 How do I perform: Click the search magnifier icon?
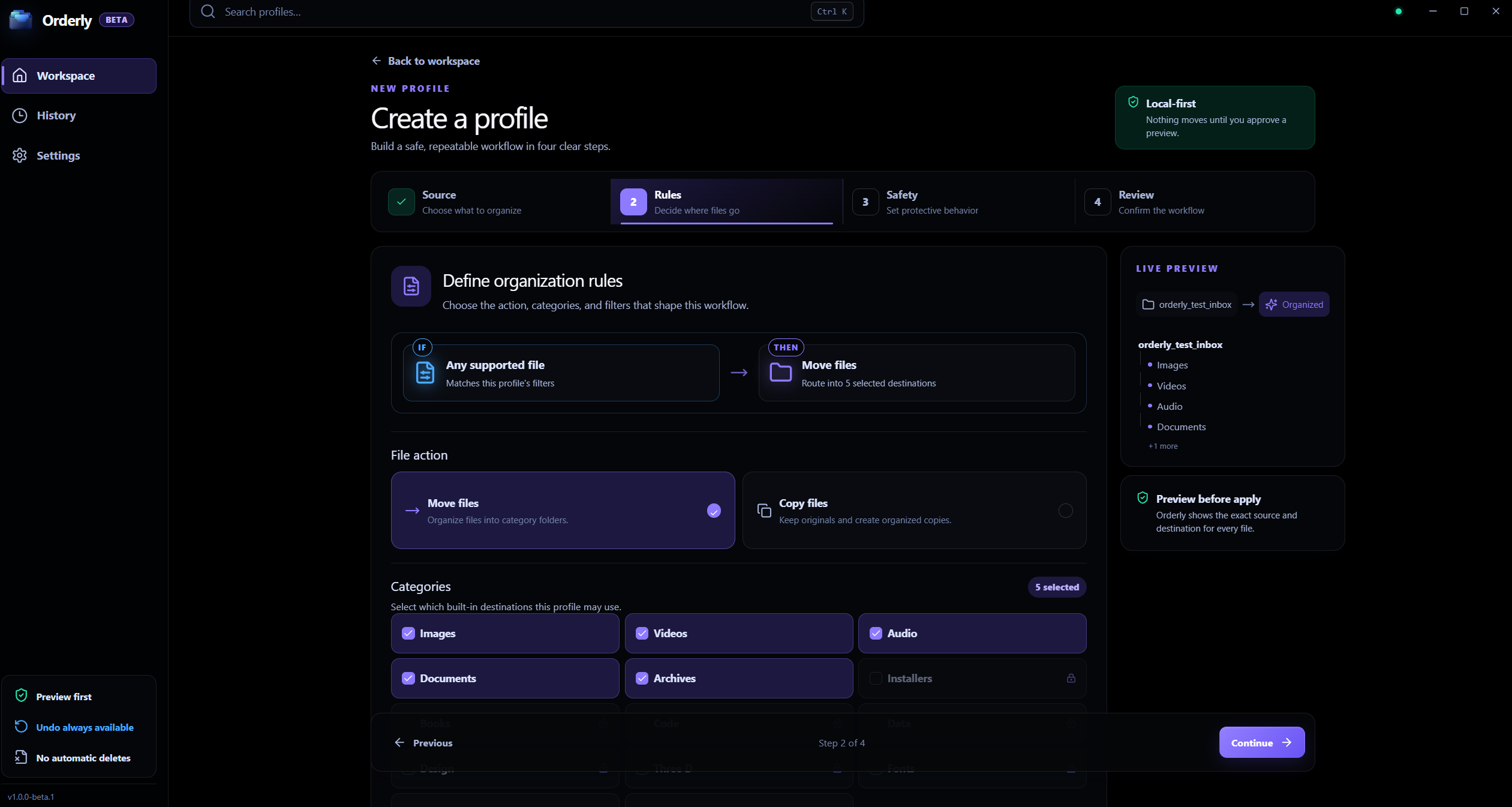[x=208, y=11]
